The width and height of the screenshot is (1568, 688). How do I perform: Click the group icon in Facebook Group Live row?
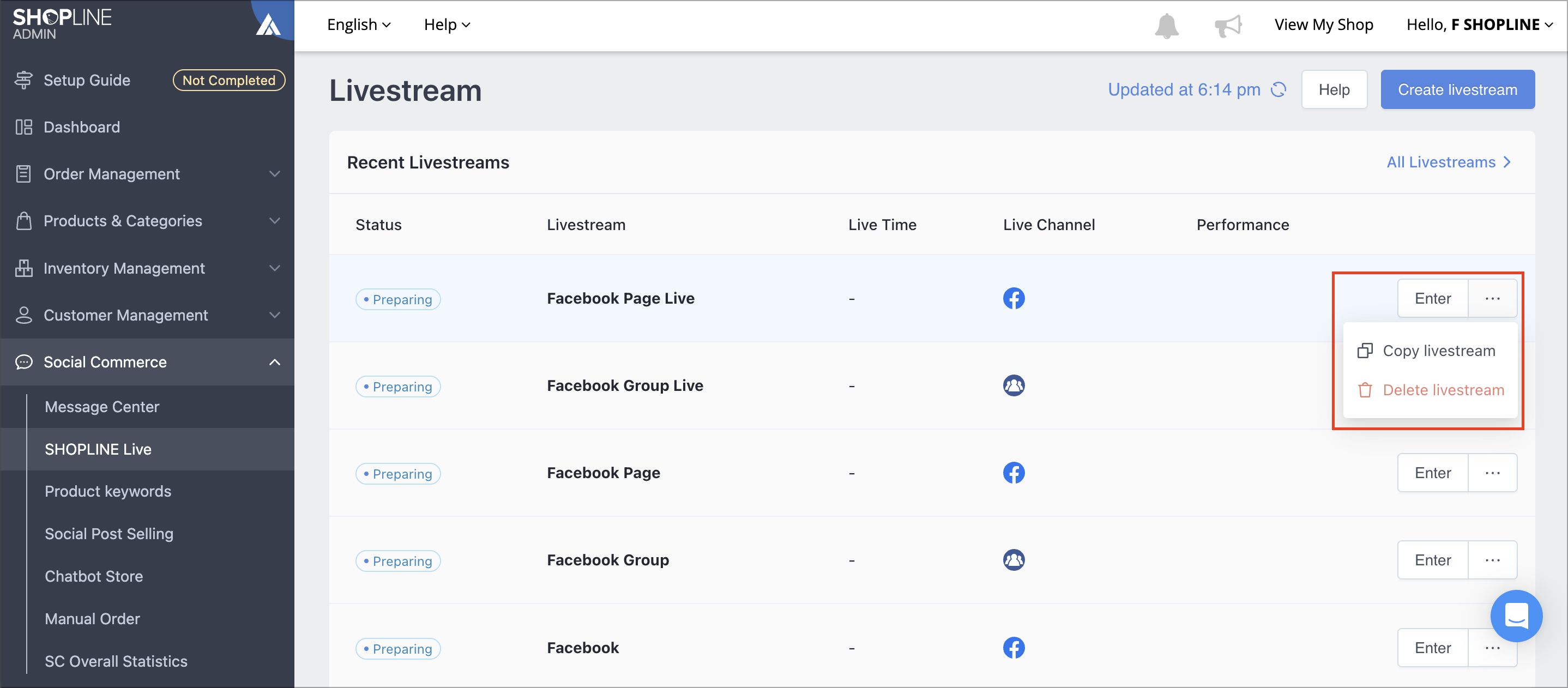coord(1014,385)
